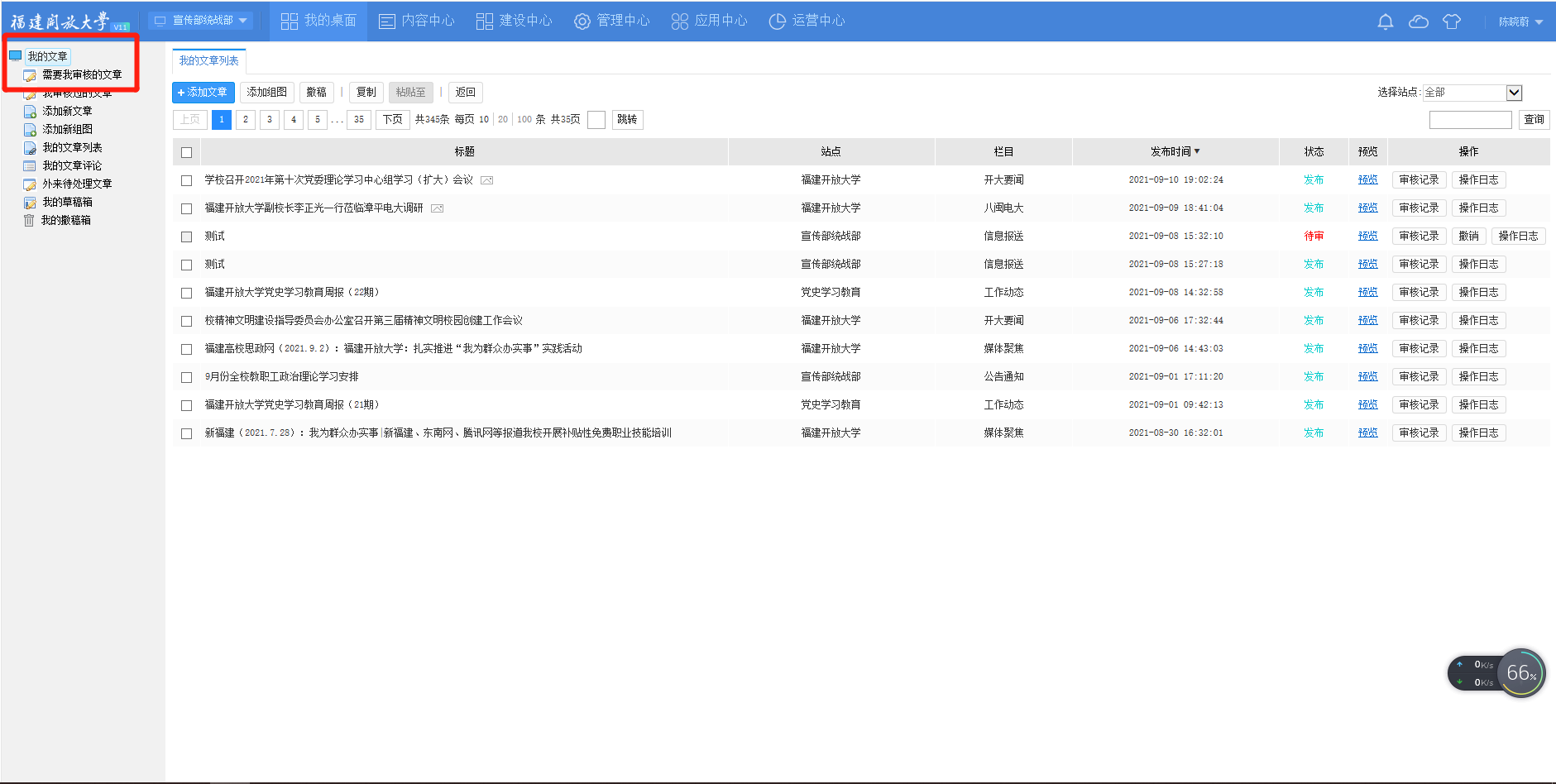Open the 宣传部统战部 department dropdown
This screenshot has height=784, width=1556.
click(201, 21)
